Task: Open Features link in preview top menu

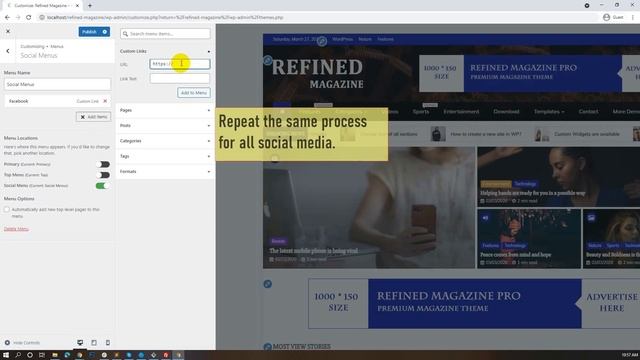Action: (385, 39)
